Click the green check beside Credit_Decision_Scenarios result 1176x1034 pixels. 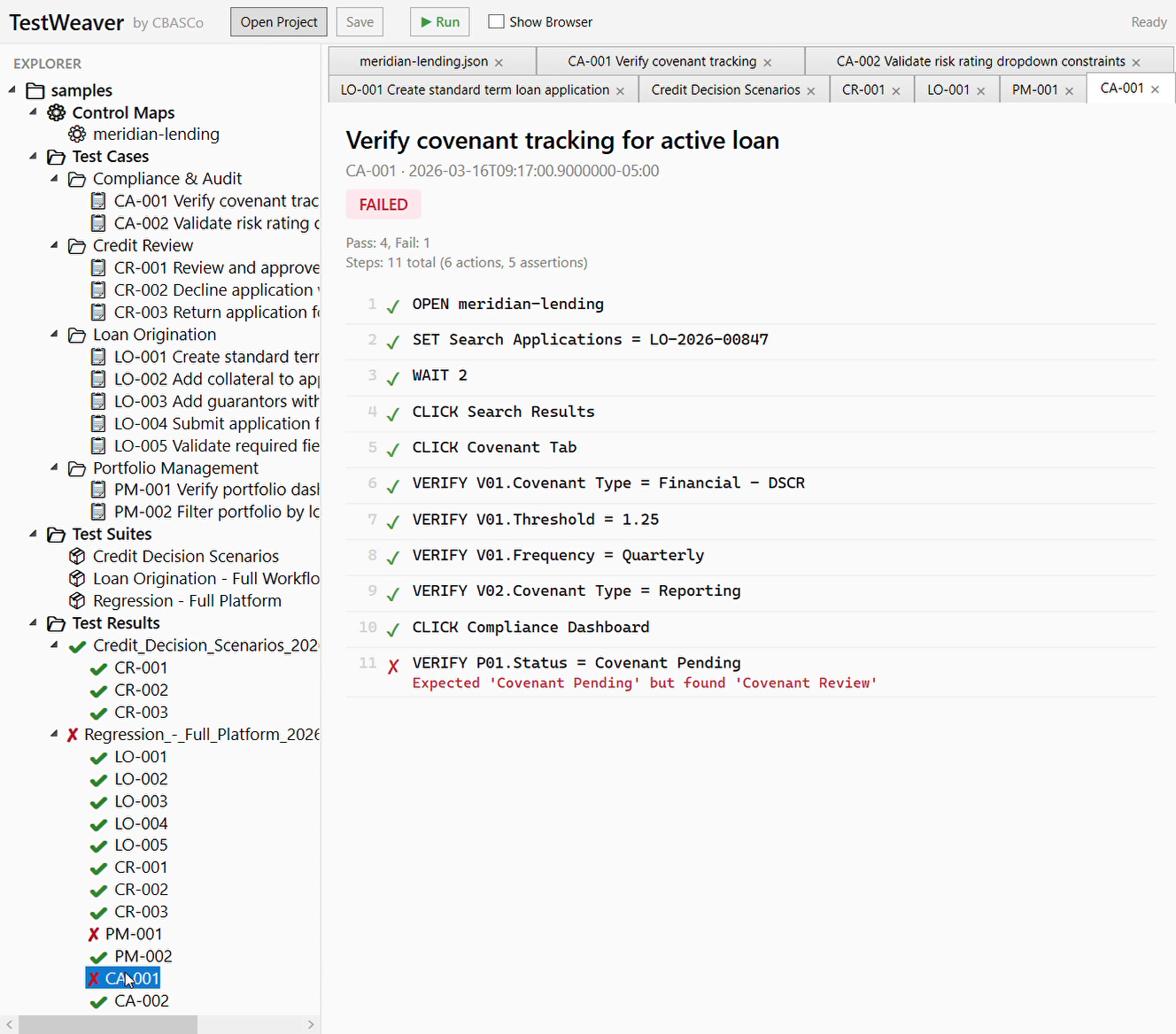77,645
